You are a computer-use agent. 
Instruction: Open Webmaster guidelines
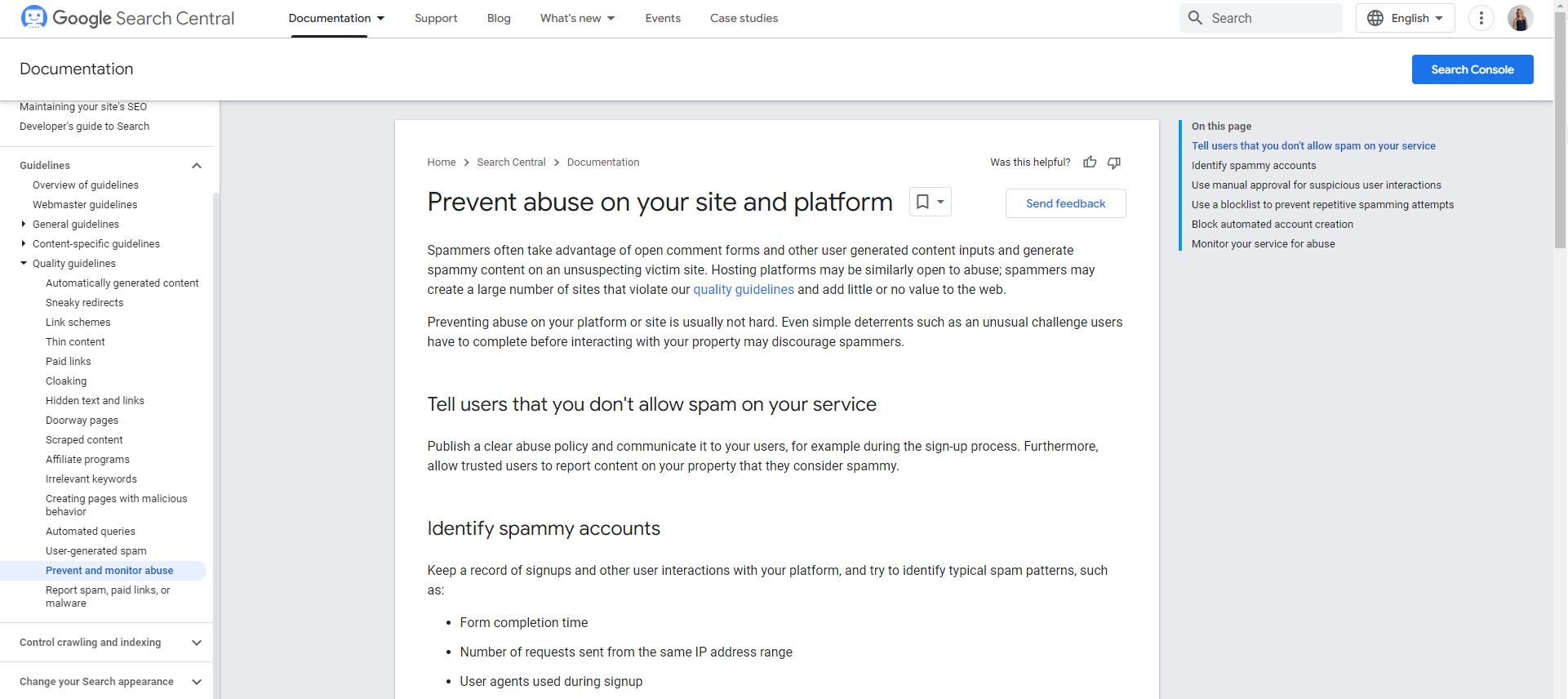point(85,205)
